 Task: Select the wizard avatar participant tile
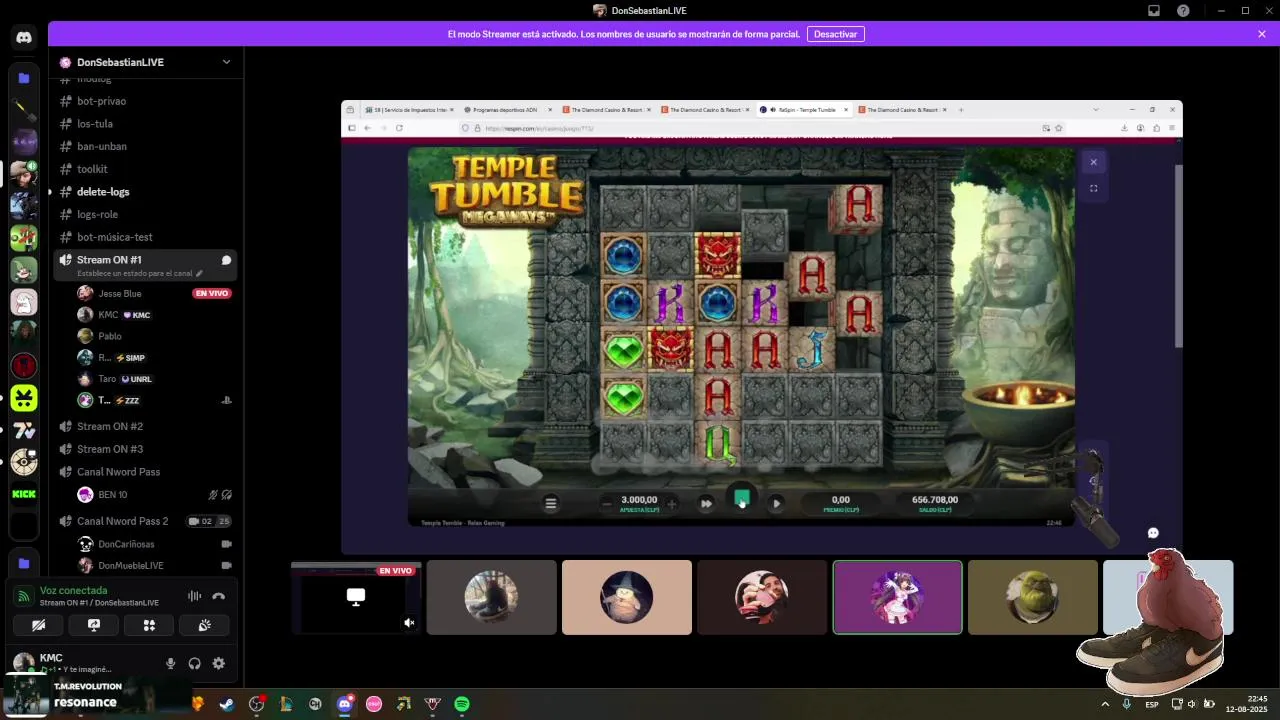click(x=627, y=597)
